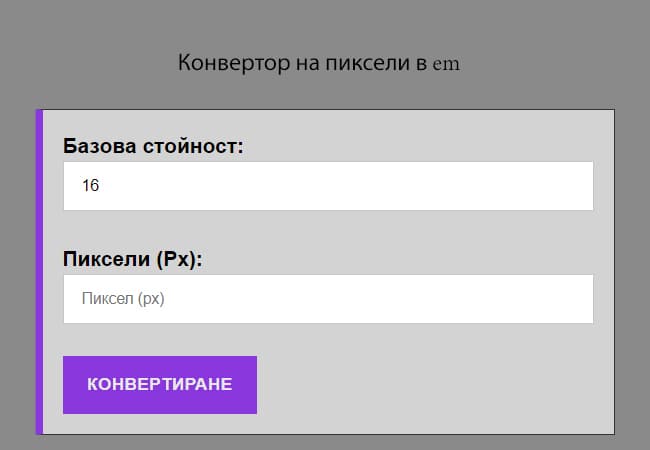Image resolution: width=650 pixels, height=450 pixels.
Task: Click the value 16 in base field
Action: [x=91, y=186]
